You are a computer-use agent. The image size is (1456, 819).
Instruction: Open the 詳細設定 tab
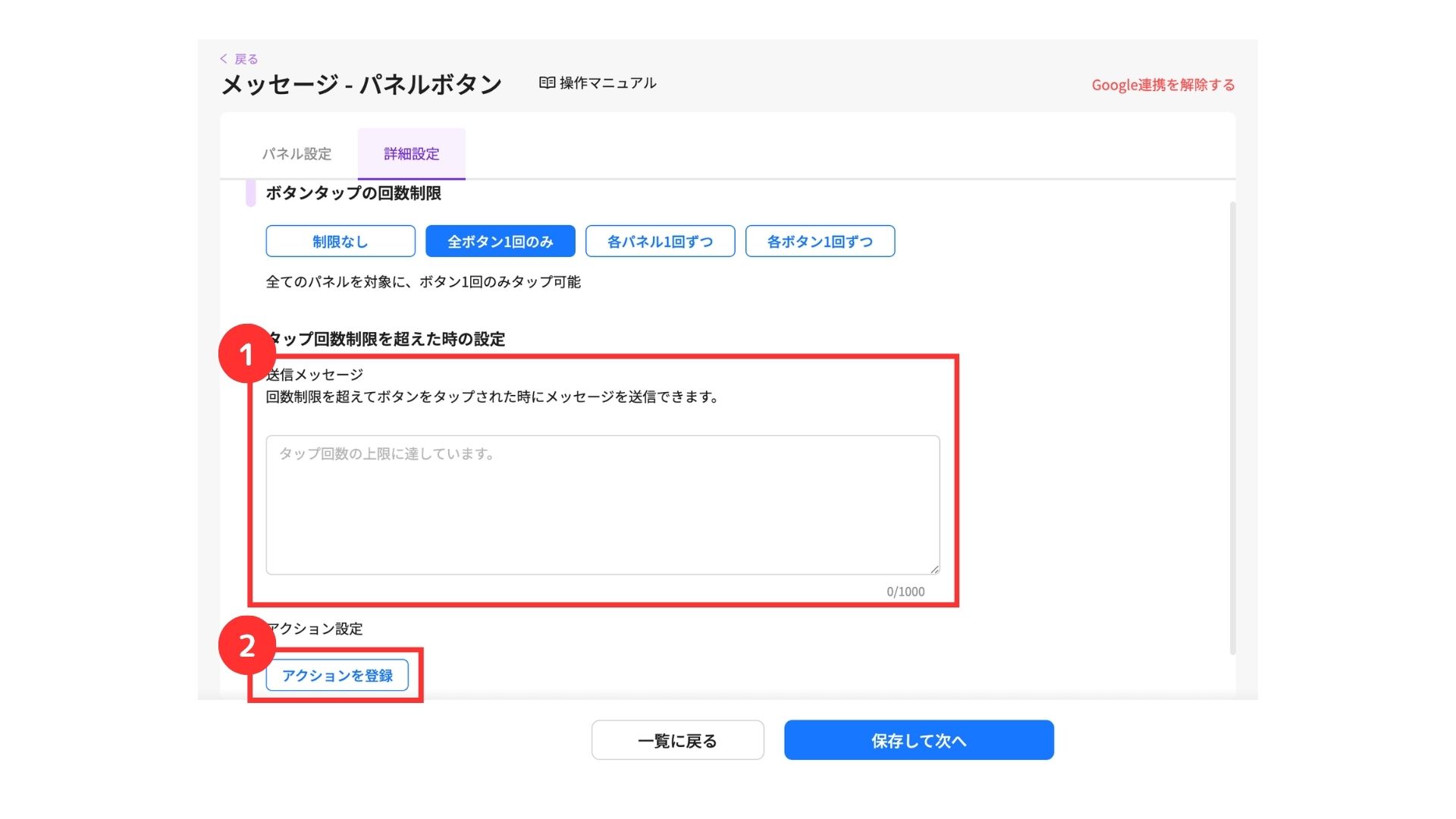411,154
